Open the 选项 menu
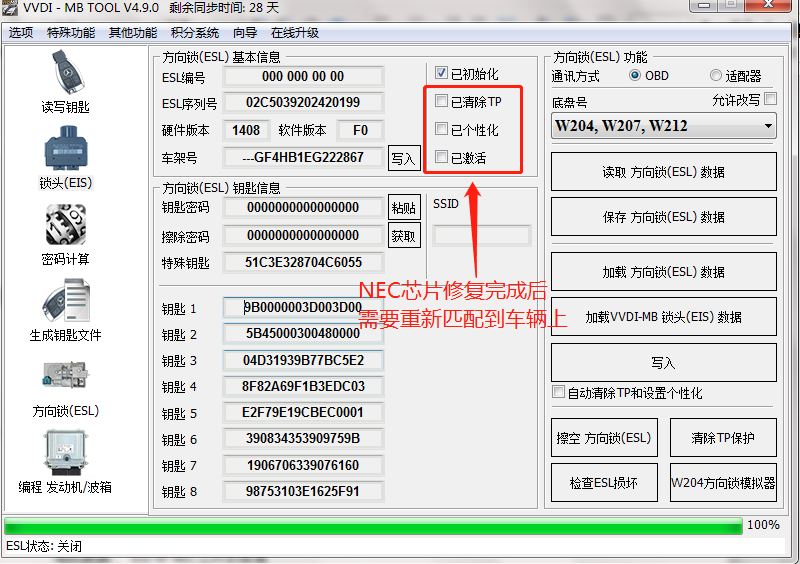This screenshot has width=800, height=564. pyautogui.click(x=21, y=33)
